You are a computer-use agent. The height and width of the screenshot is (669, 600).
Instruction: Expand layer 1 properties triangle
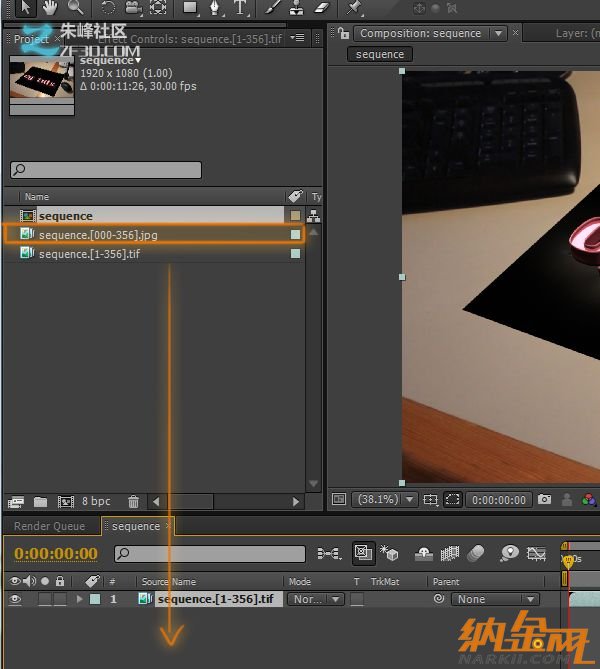(80, 600)
